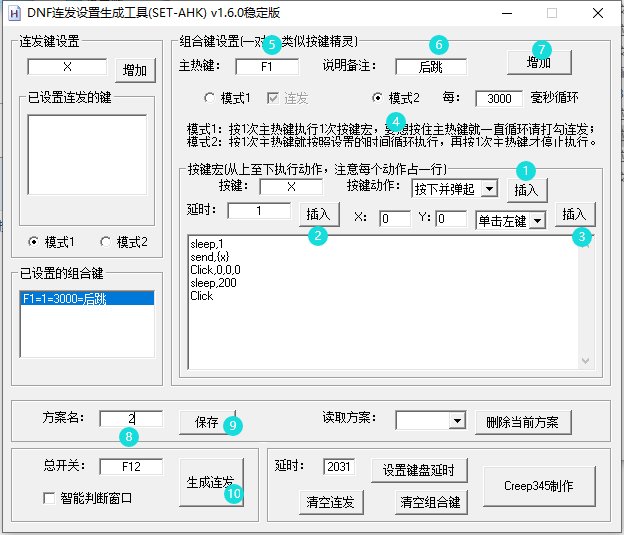624x535 pixels.
Task: Click the 主热键 field showing F1
Action: [x=267, y=66]
